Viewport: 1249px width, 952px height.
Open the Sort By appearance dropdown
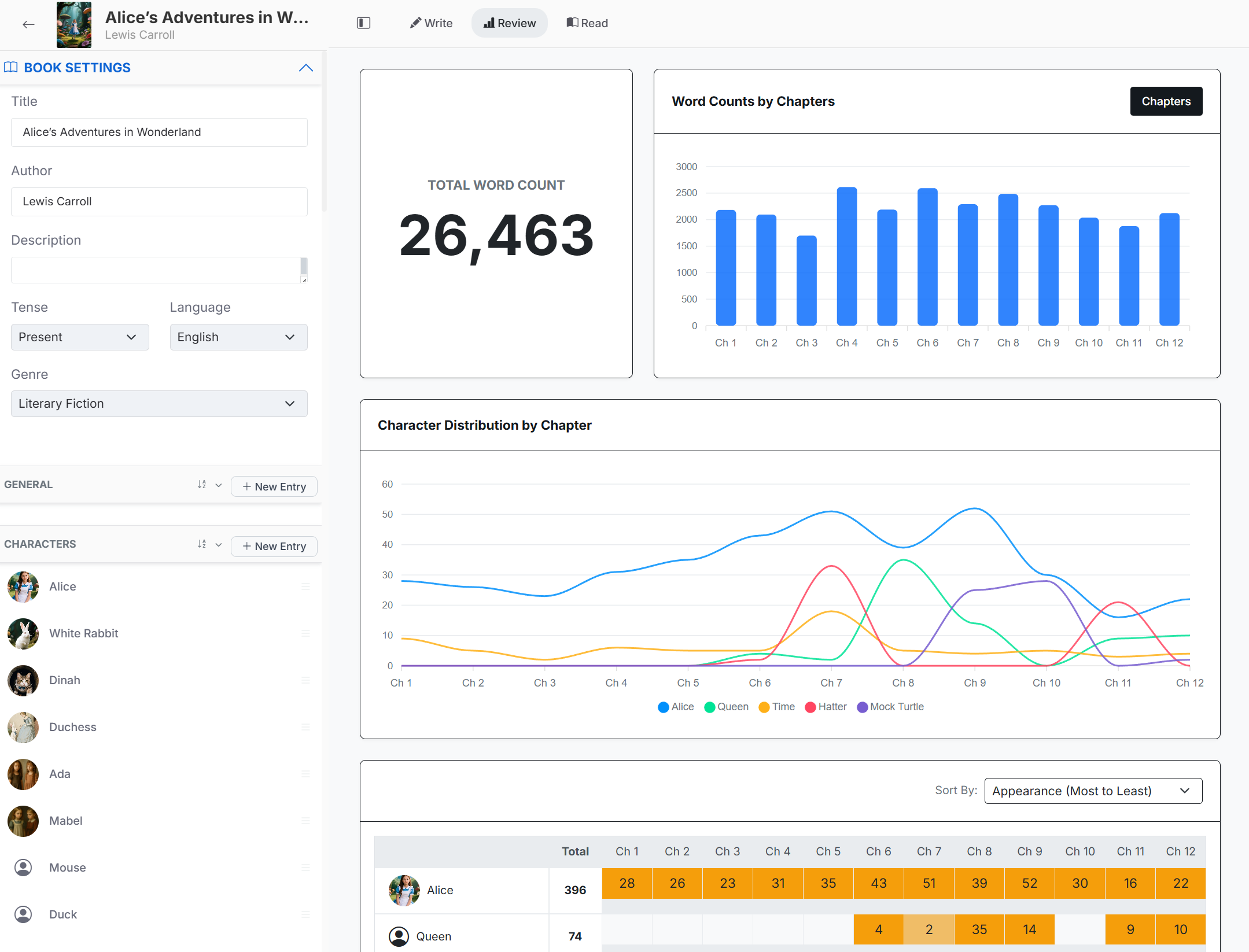tap(1093, 791)
